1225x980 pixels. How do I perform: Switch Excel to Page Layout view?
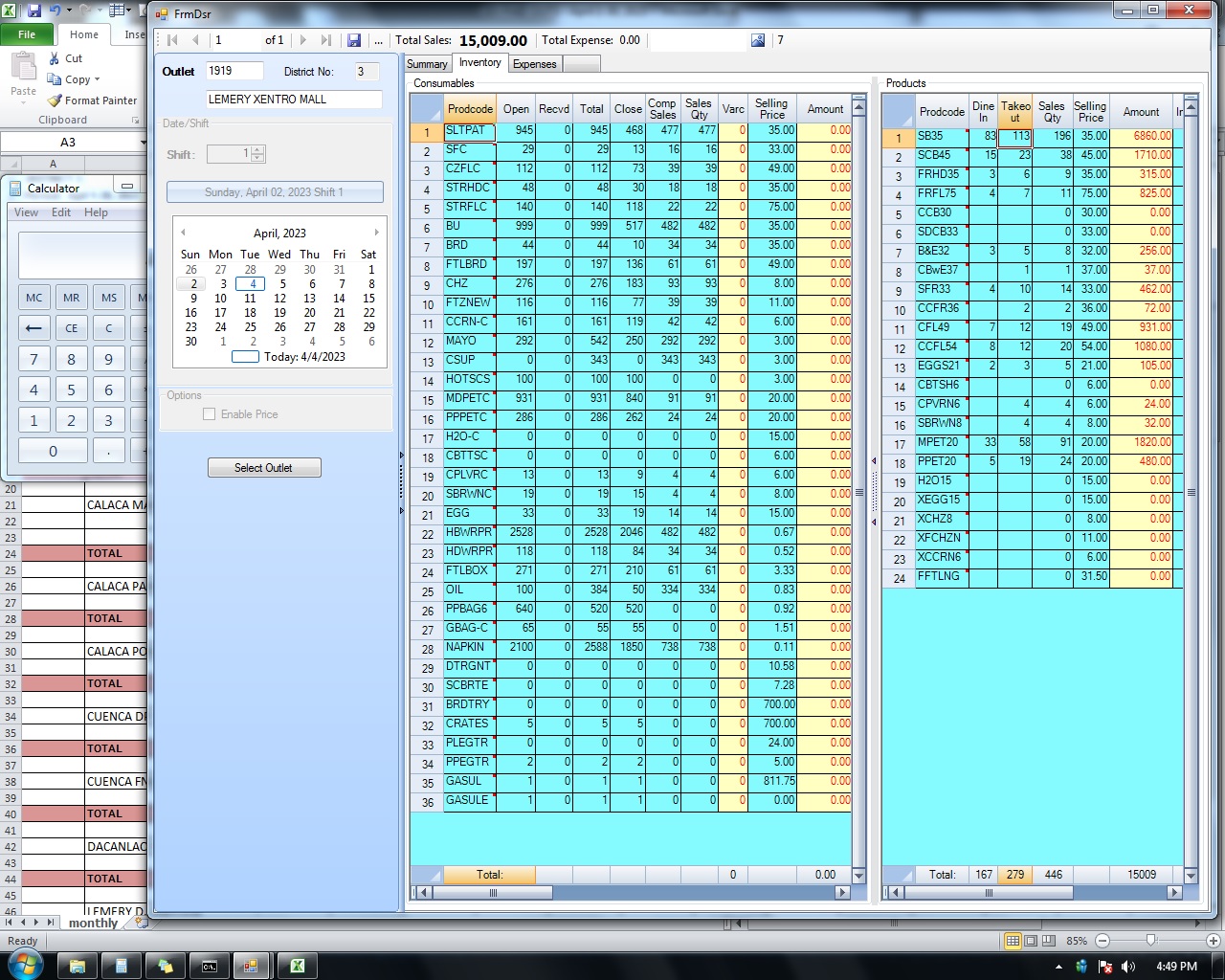[x=1031, y=941]
